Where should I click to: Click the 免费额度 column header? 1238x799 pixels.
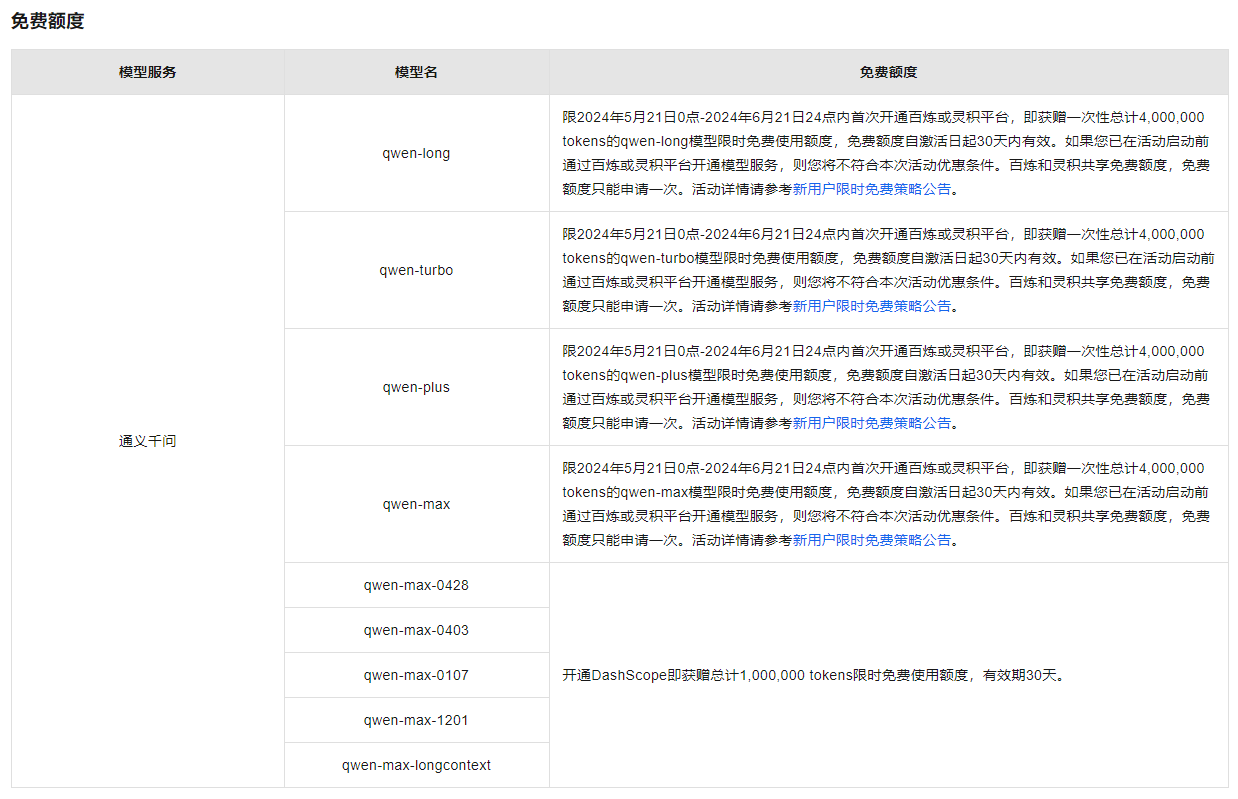coord(889,72)
